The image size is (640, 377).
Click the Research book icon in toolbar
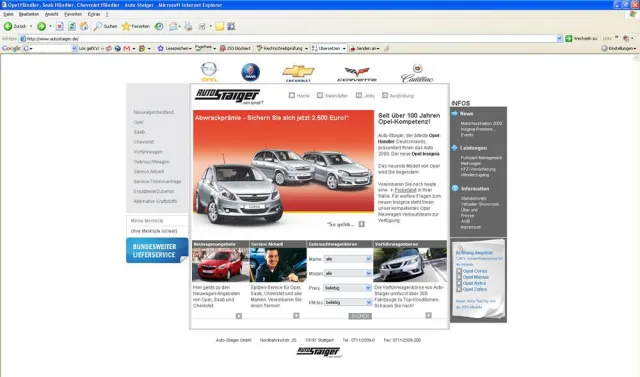231,27
